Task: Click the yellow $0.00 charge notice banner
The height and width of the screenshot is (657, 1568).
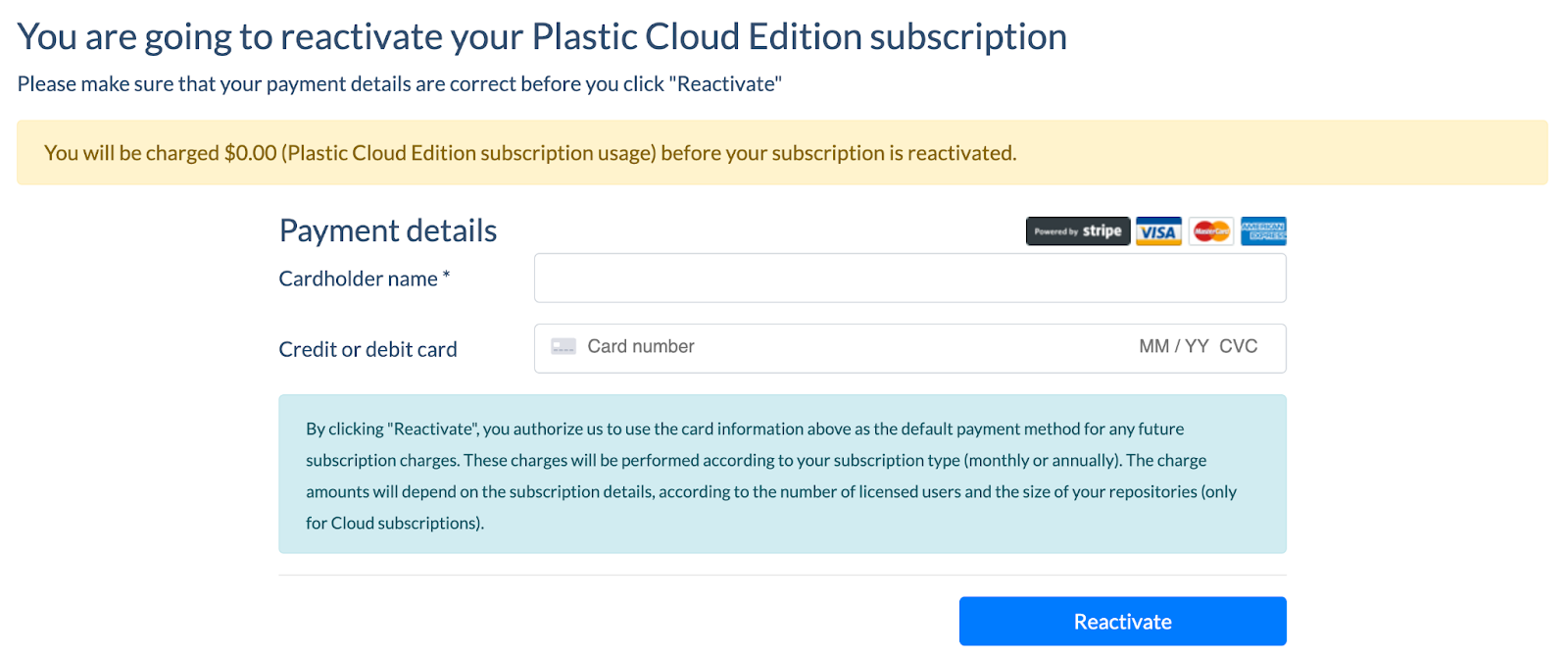Action: tap(782, 153)
